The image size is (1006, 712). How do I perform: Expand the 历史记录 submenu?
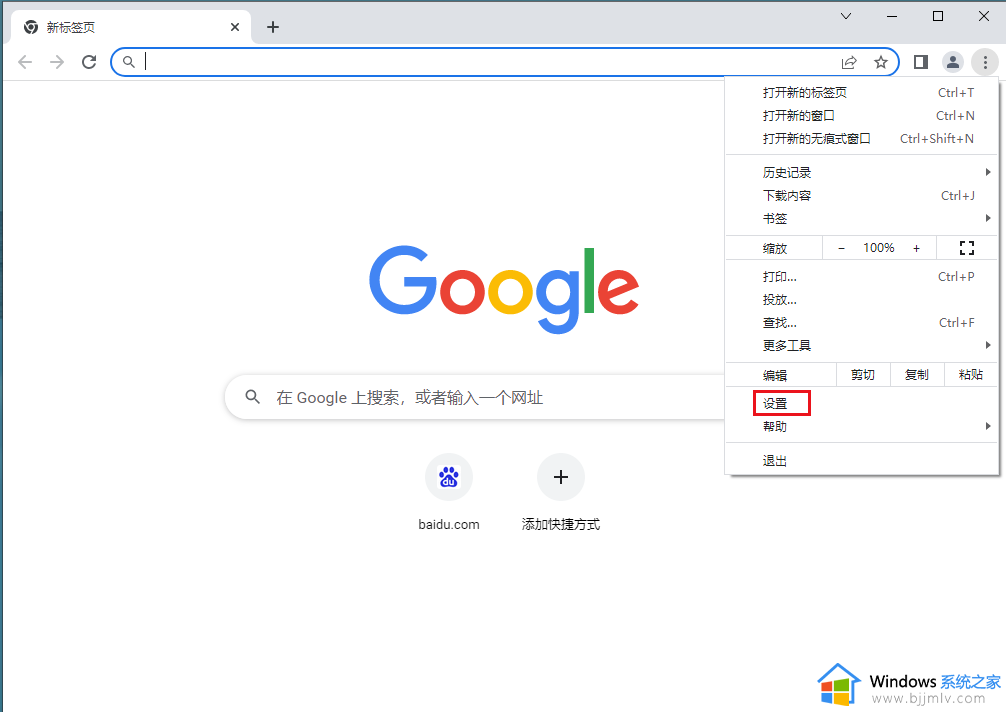862,173
